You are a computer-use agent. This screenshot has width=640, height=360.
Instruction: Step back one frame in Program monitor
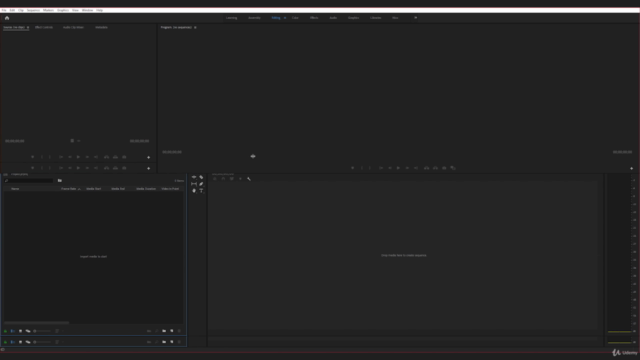coord(390,168)
